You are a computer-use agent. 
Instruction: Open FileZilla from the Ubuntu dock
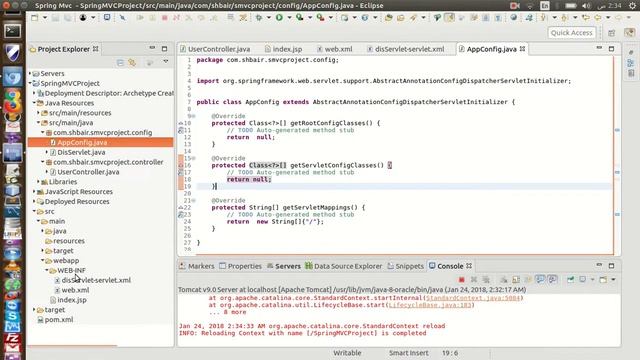pyautogui.click(x=12, y=338)
